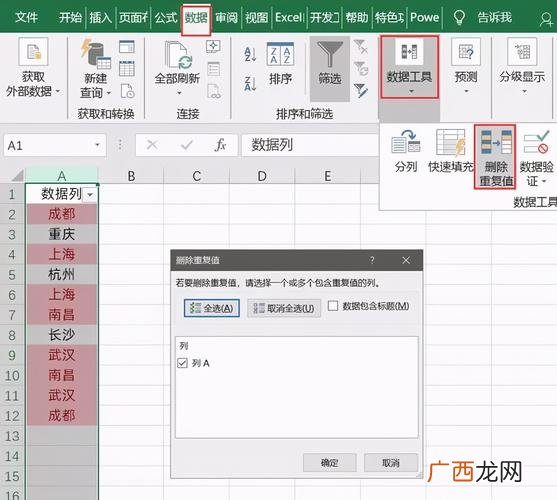
Task: Select cell A8 containing 长沙
Action: (x=62, y=335)
